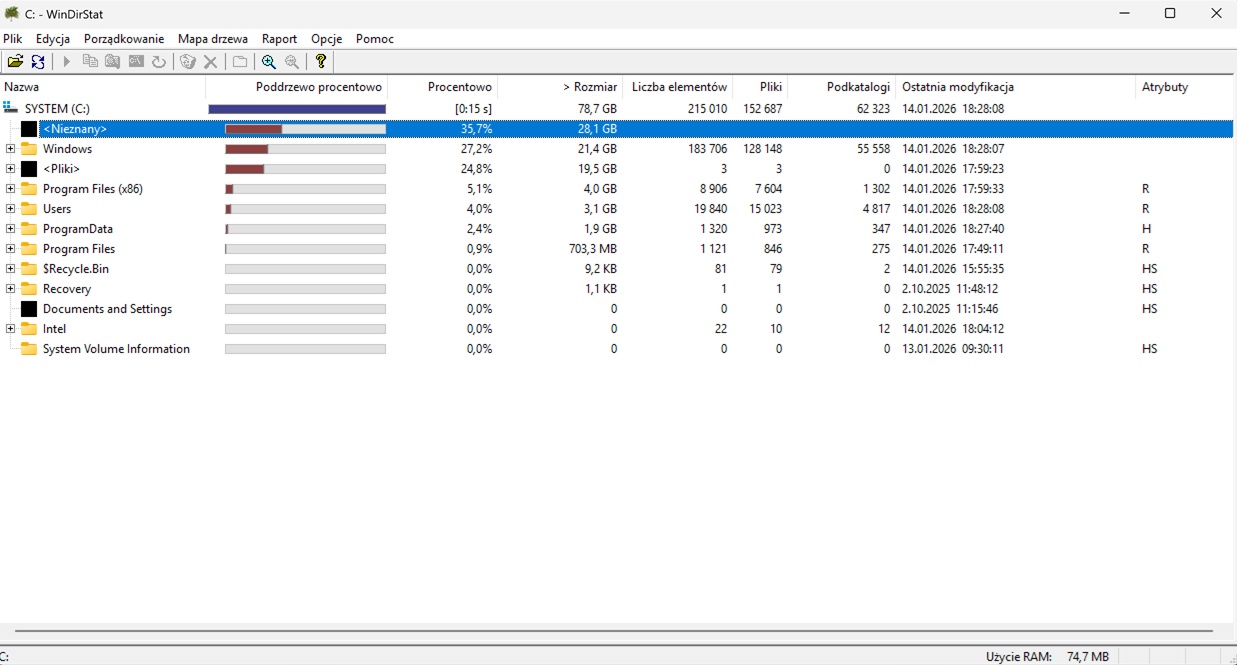Expand the $Recycle.Bin folder node
Screen dimensions: 1237x665
point(11,269)
